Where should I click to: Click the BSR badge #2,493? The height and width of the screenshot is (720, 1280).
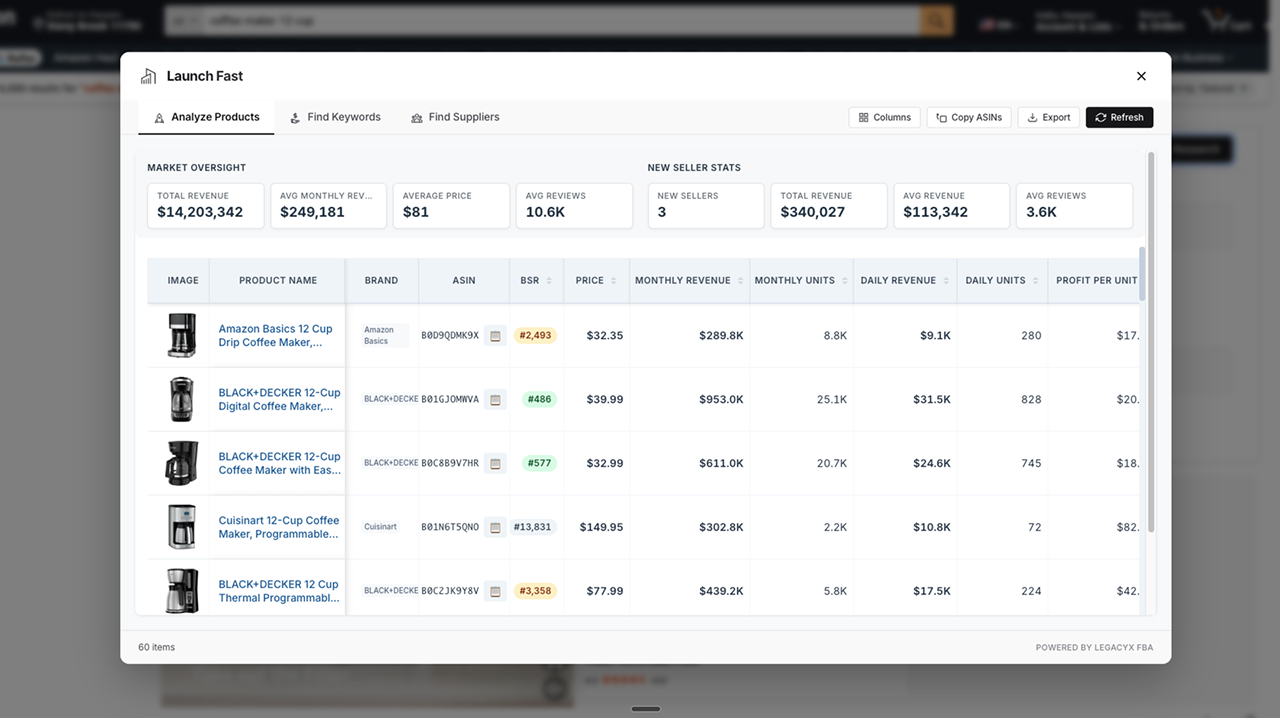coord(535,336)
